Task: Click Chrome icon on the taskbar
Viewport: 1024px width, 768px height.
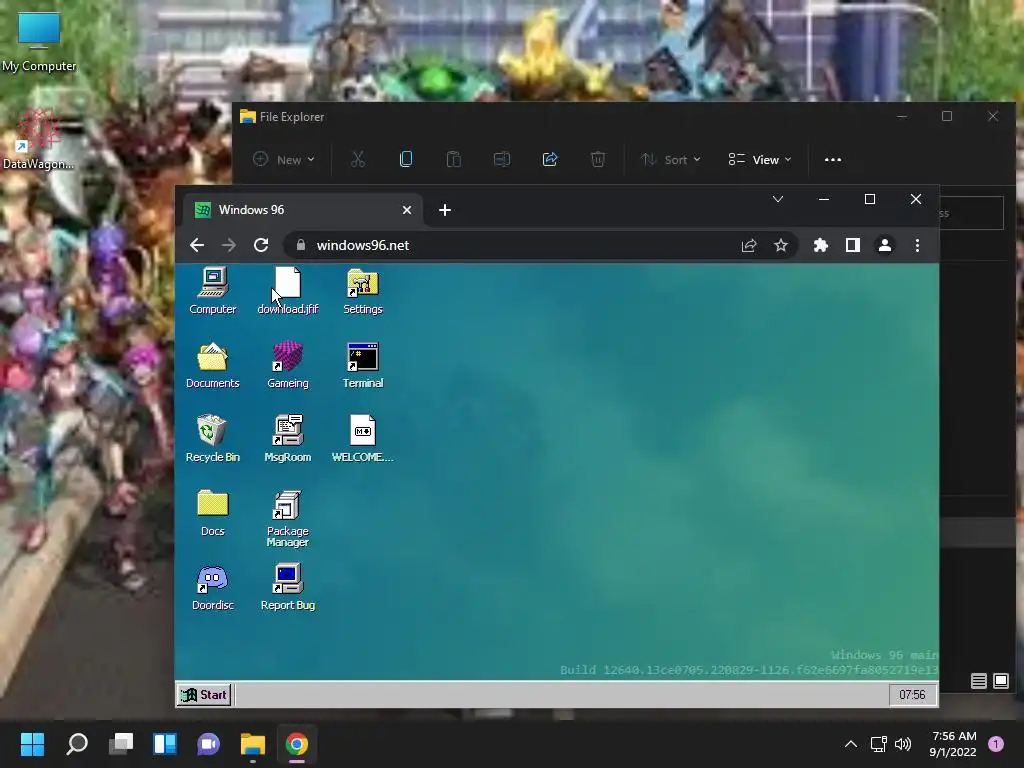Action: tap(296, 744)
